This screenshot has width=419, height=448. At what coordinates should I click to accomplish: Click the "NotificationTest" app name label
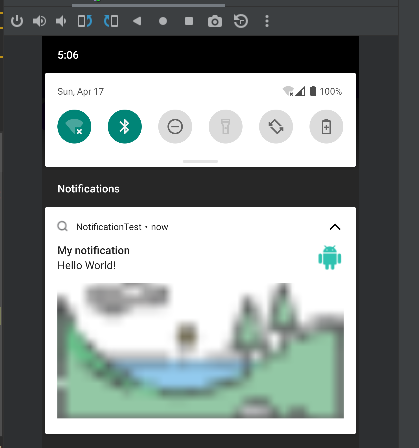109,227
